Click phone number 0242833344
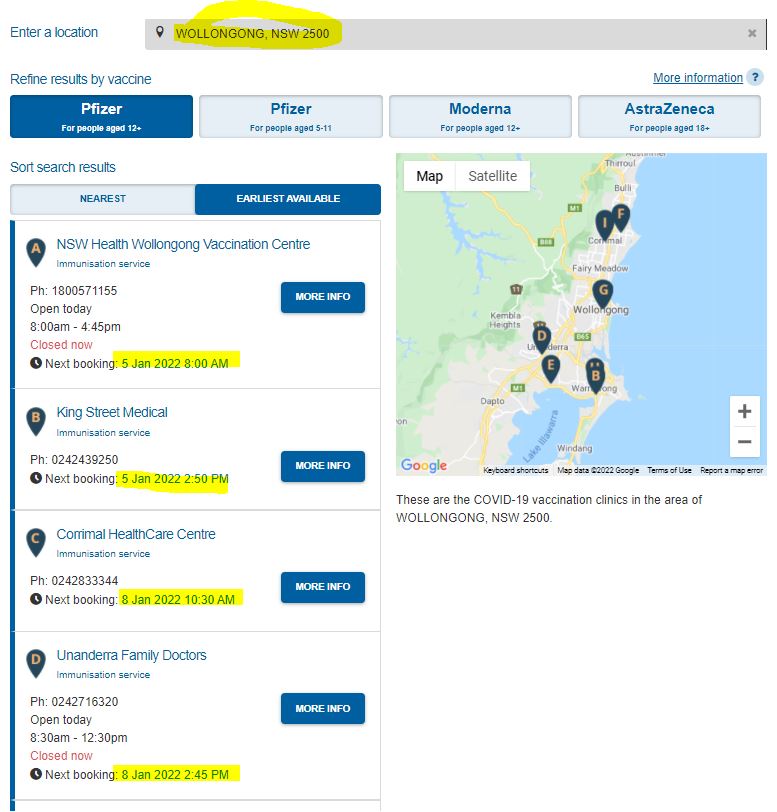Screen dimensions: 777x812 point(85,581)
